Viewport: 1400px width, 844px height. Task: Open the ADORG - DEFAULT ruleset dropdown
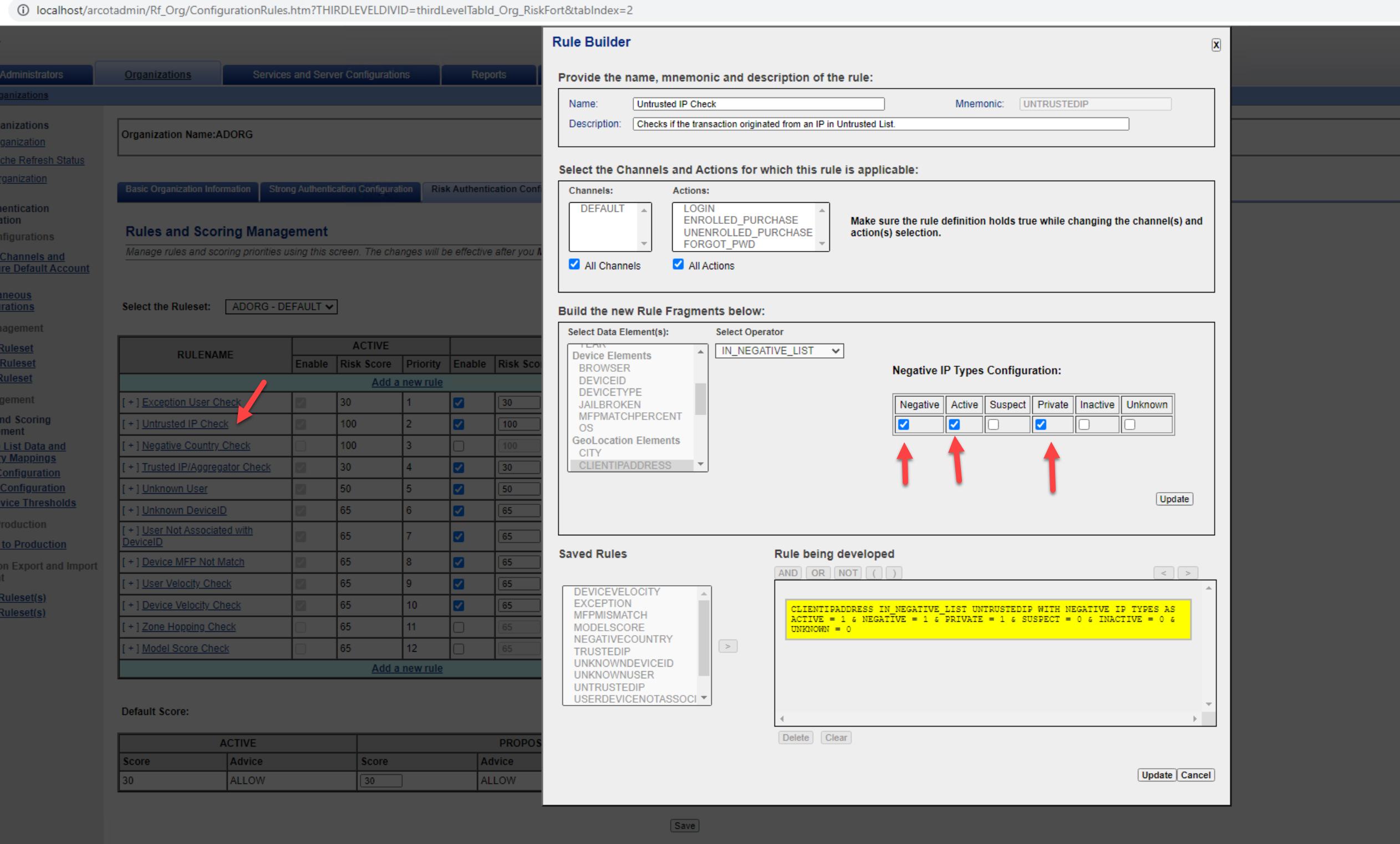tap(281, 306)
